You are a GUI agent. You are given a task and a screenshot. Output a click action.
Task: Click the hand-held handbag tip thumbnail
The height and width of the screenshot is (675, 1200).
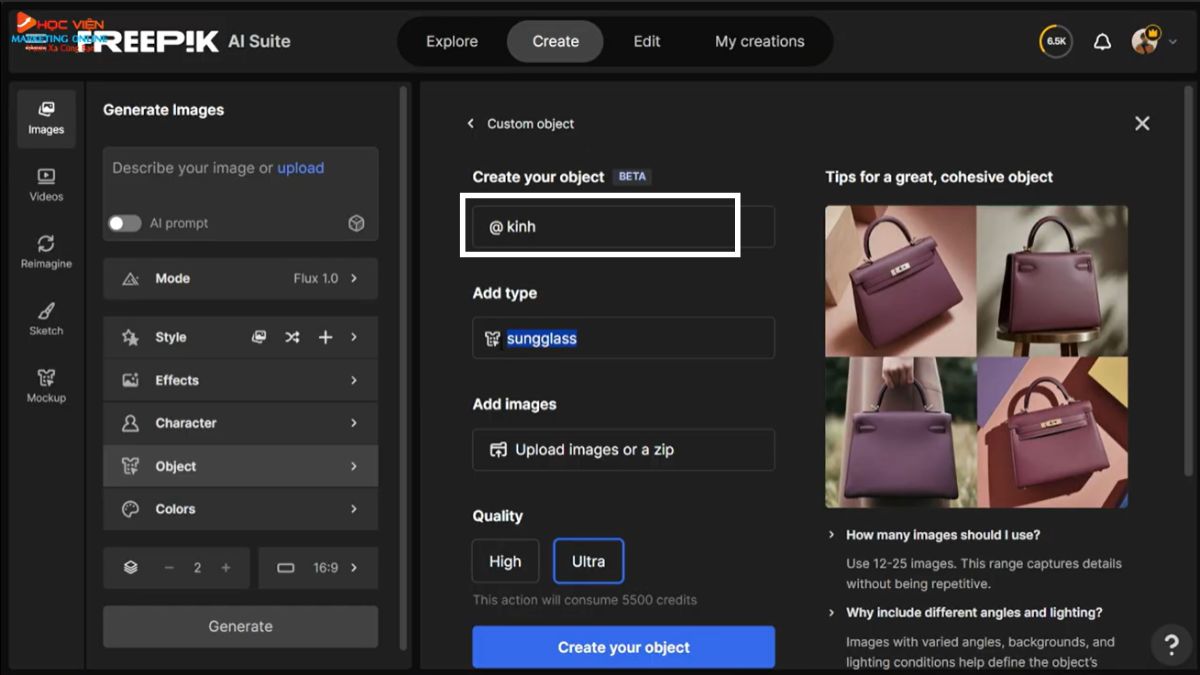900,432
